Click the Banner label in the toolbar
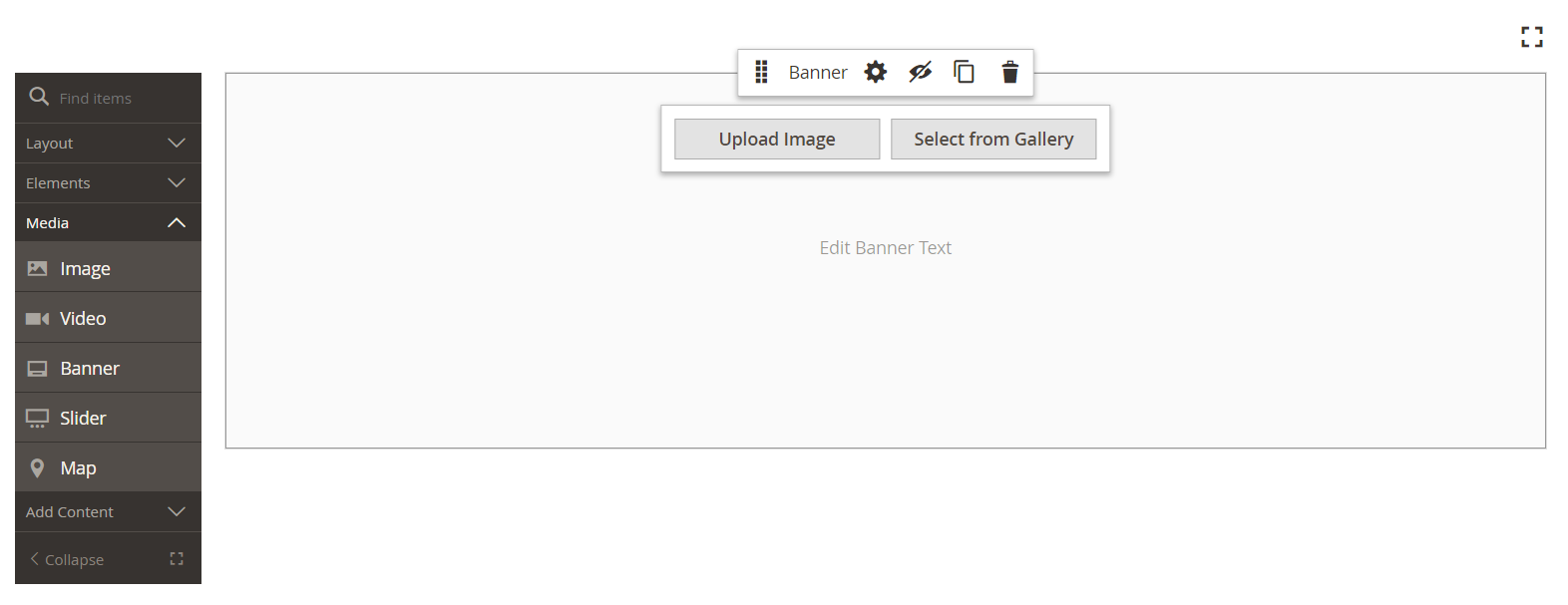Image resolution: width=1568 pixels, height=605 pixels. (x=818, y=72)
